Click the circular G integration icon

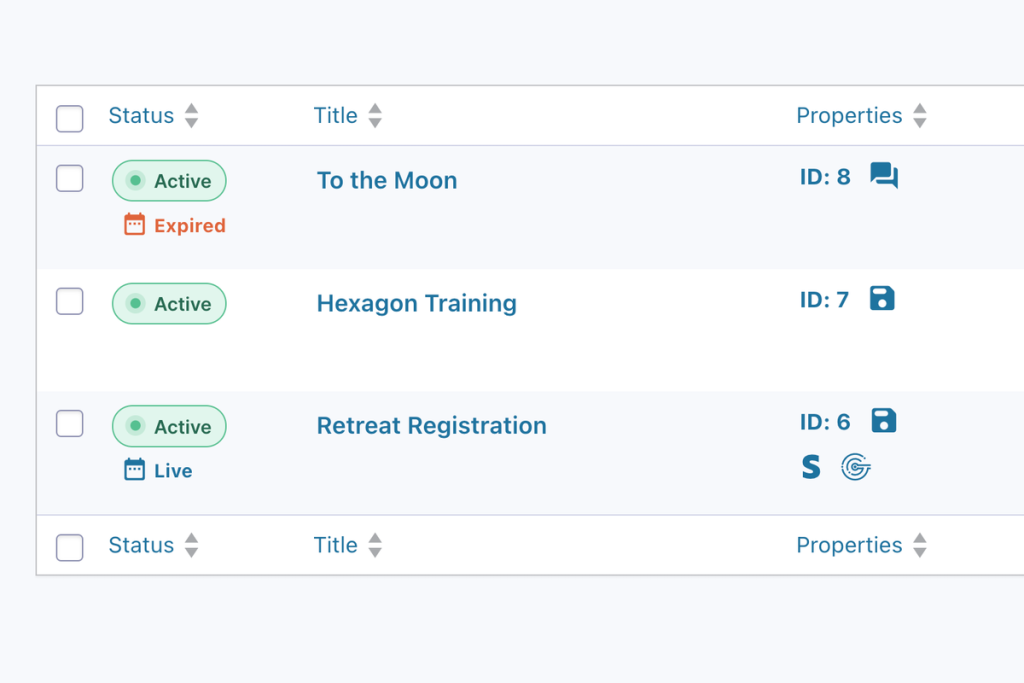coord(855,466)
